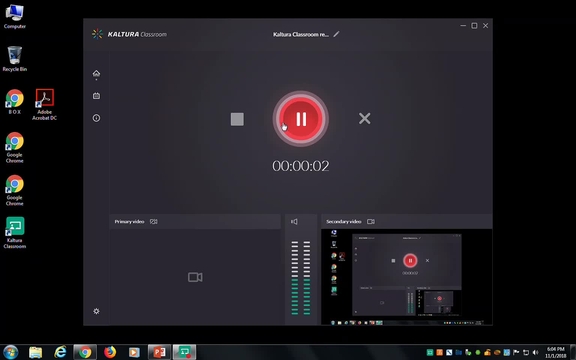Open the scheduled recordings calendar icon

click(96, 96)
